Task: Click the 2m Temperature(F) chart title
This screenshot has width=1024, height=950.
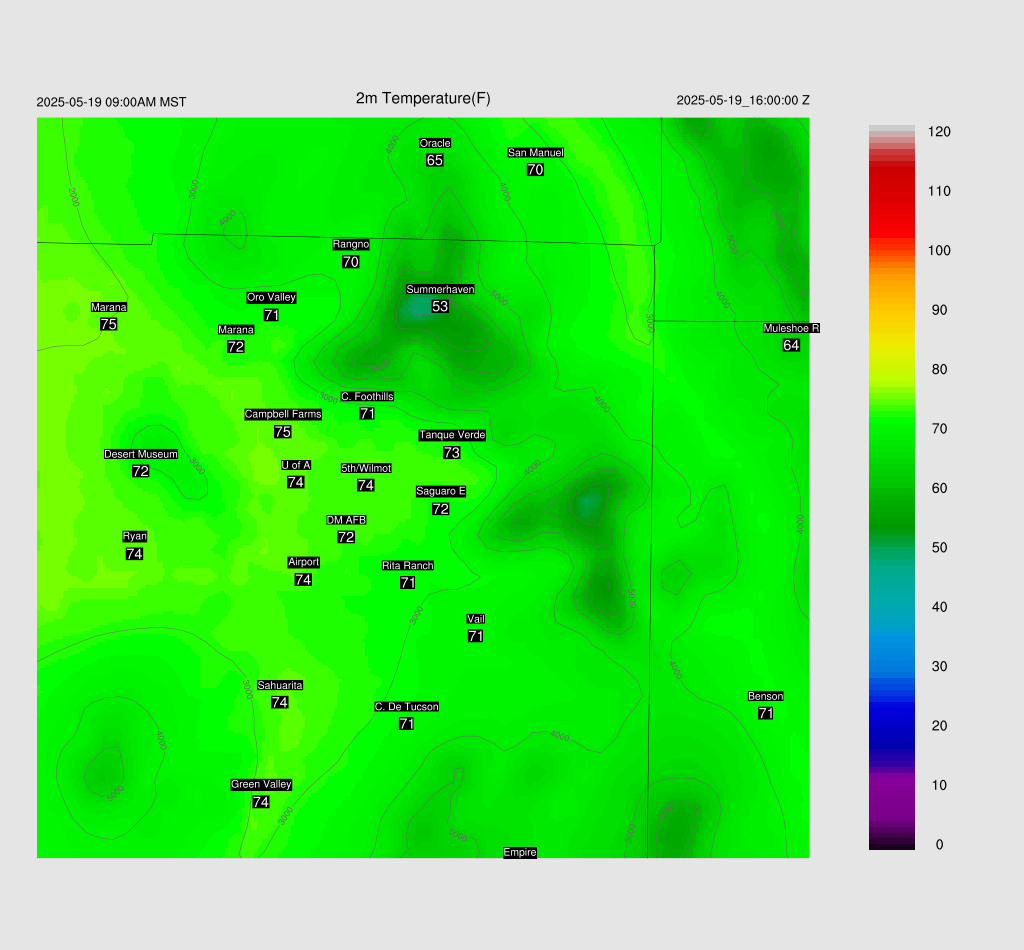Action: (423, 99)
